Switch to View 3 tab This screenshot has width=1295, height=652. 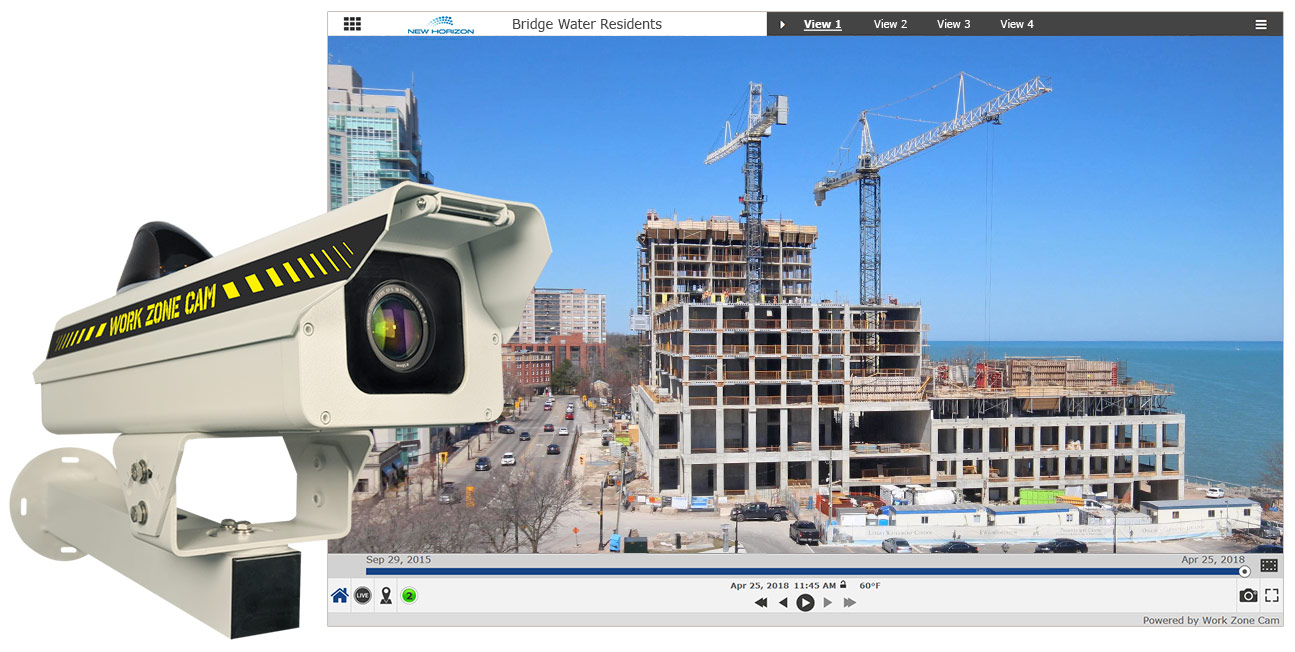(953, 24)
